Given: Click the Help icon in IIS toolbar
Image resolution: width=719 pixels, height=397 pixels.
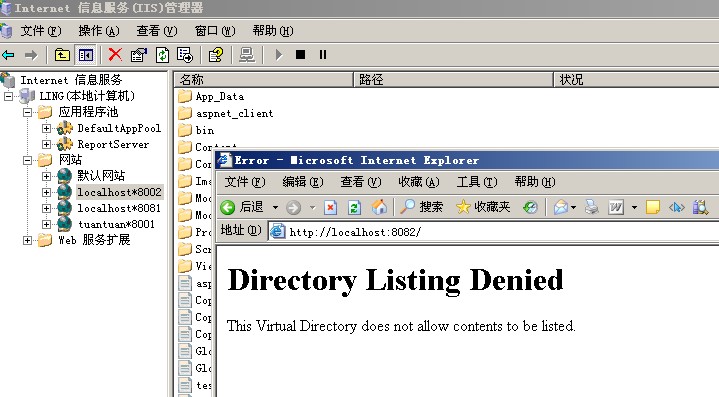Looking at the screenshot, I should coord(216,55).
